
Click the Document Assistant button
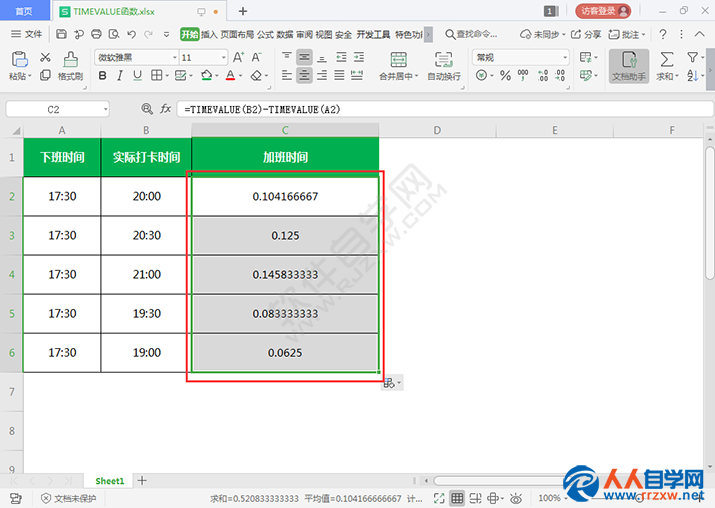tap(629, 66)
